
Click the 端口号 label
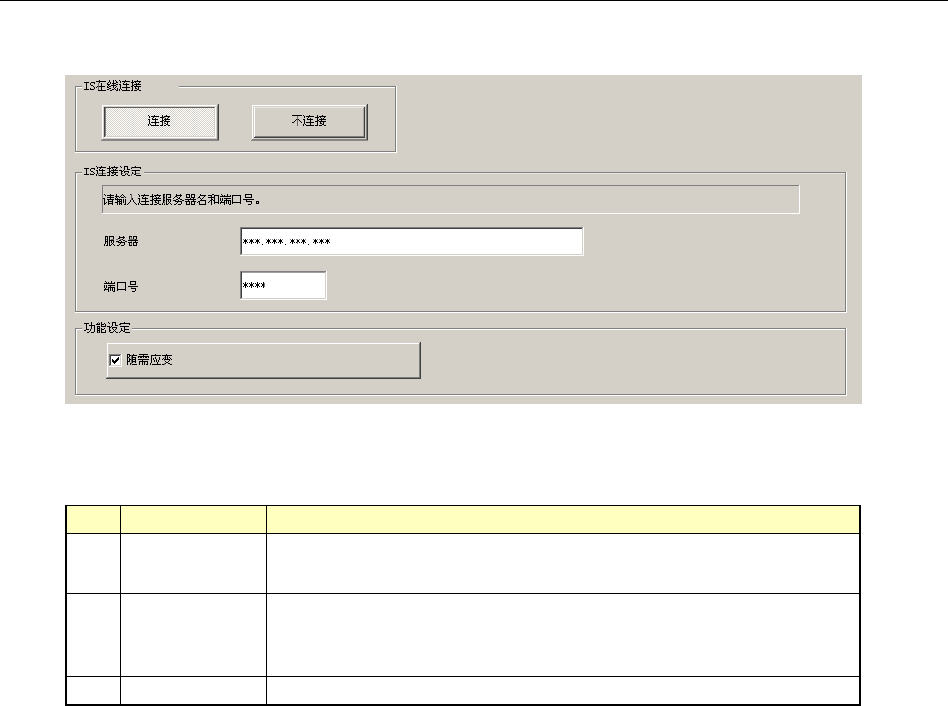(121, 287)
